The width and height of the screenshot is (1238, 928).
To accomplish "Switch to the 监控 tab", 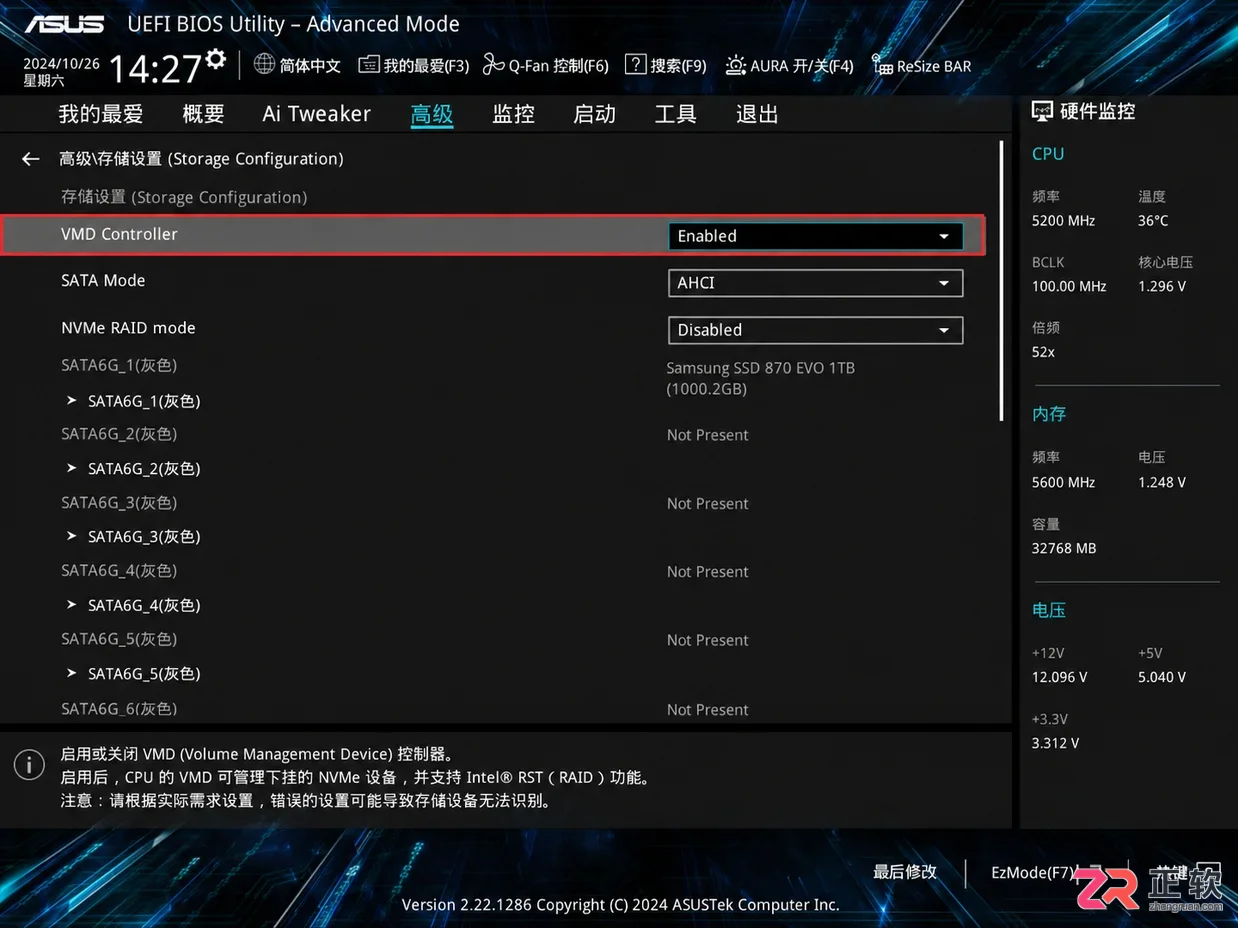I will [513, 114].
